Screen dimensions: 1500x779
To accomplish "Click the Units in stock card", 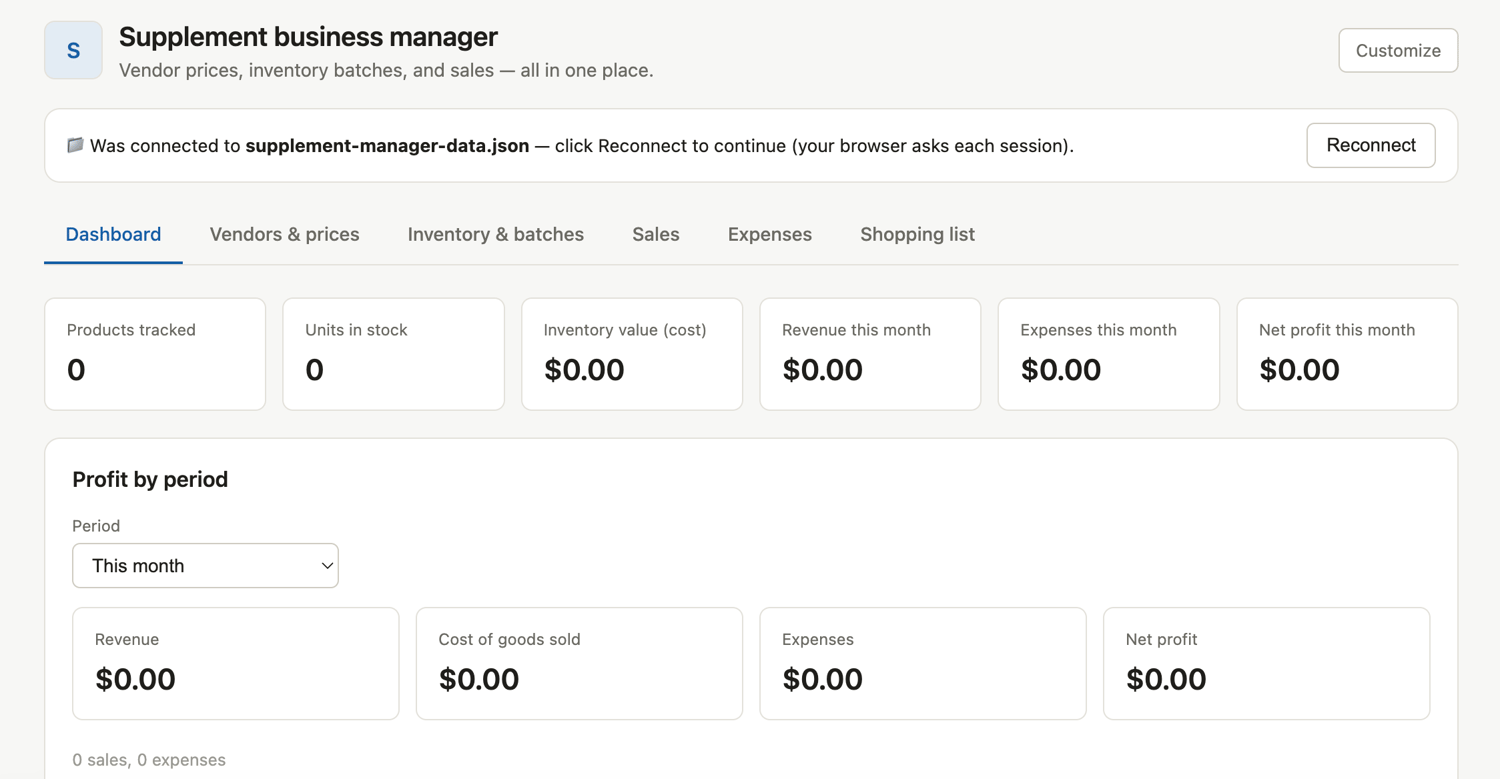I will pyautogui.click(x=393, y=354).
